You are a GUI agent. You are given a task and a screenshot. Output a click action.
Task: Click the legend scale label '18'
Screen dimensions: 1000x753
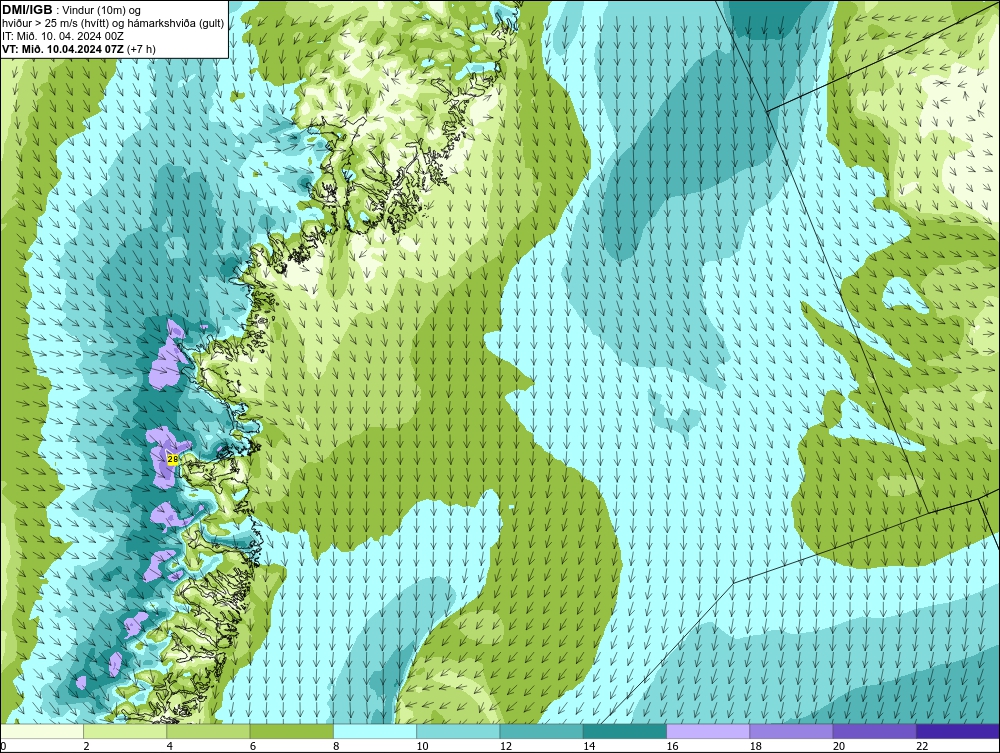[x=756, y=747]
